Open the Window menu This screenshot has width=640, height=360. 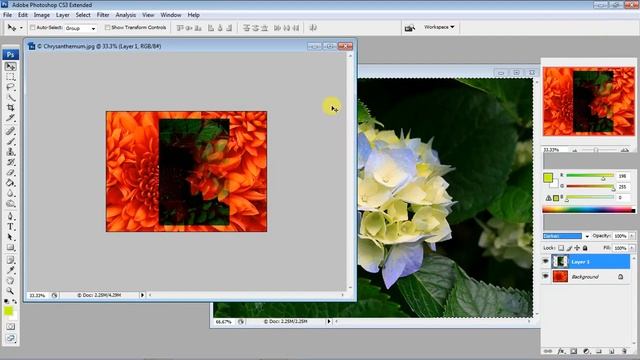pos(171,15)
